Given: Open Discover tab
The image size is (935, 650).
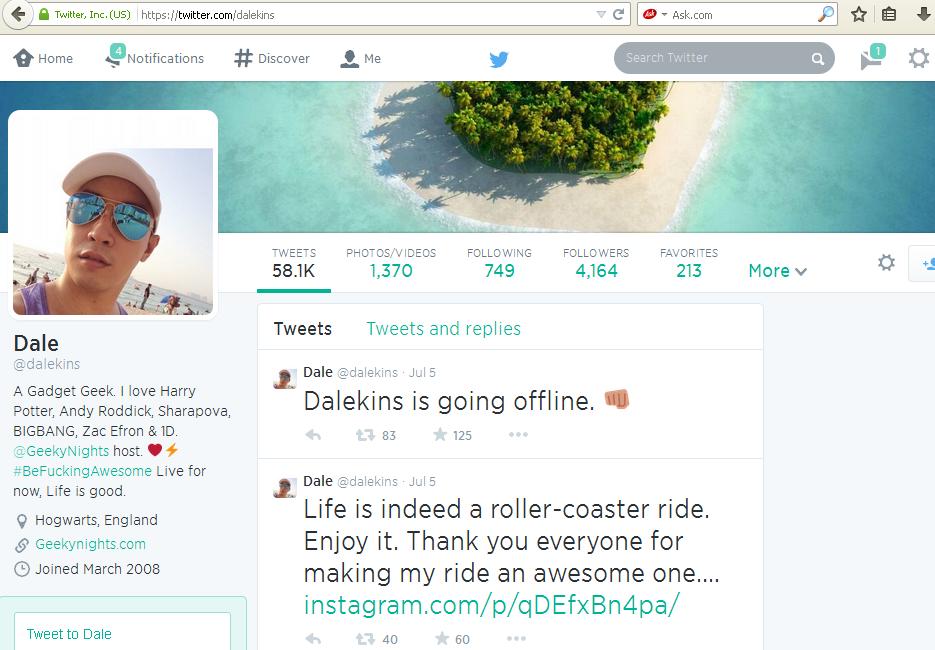Looking at the screenshot, I should pos(272,58).
